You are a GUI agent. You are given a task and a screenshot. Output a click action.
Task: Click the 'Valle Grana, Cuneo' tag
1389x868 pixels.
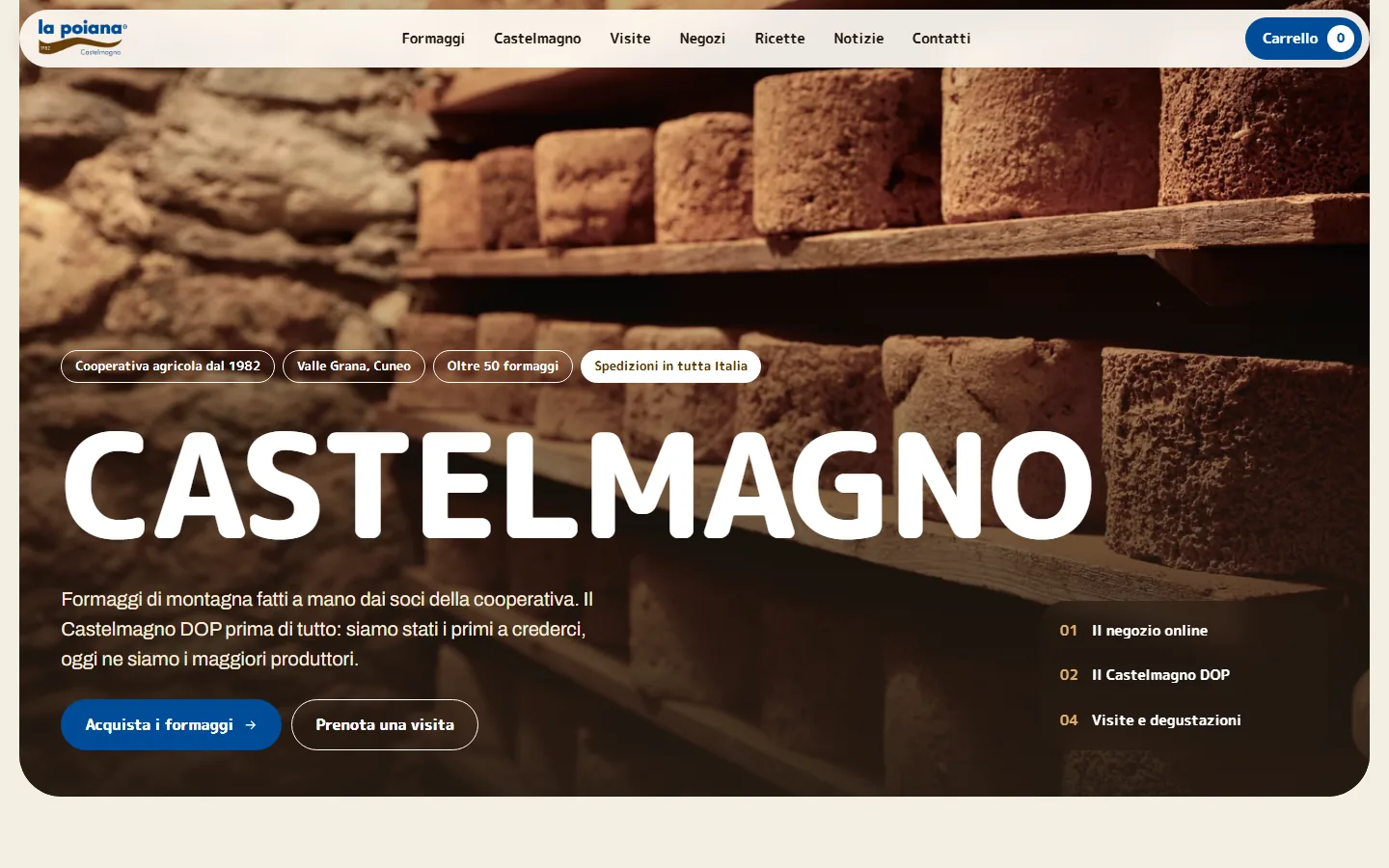point(354,366)
